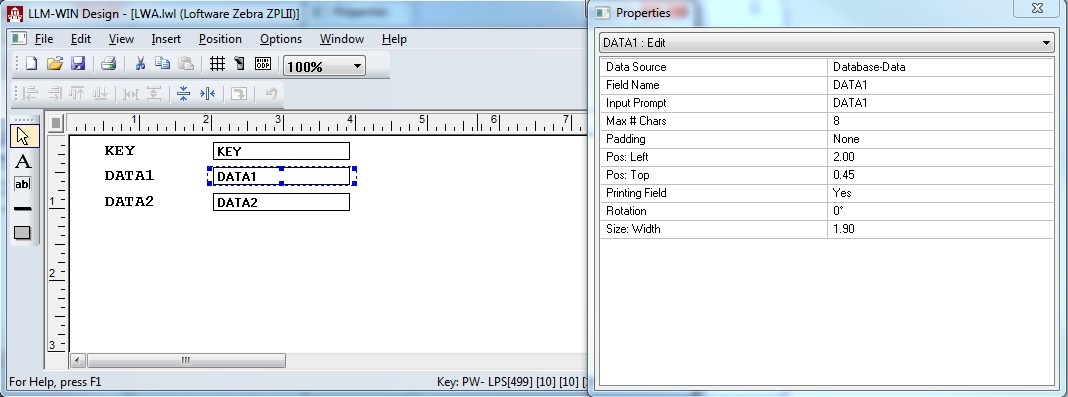Screen dimensions: 1068x397
Task: Click the Save diskette icon
Action: (x=78, y=64)
